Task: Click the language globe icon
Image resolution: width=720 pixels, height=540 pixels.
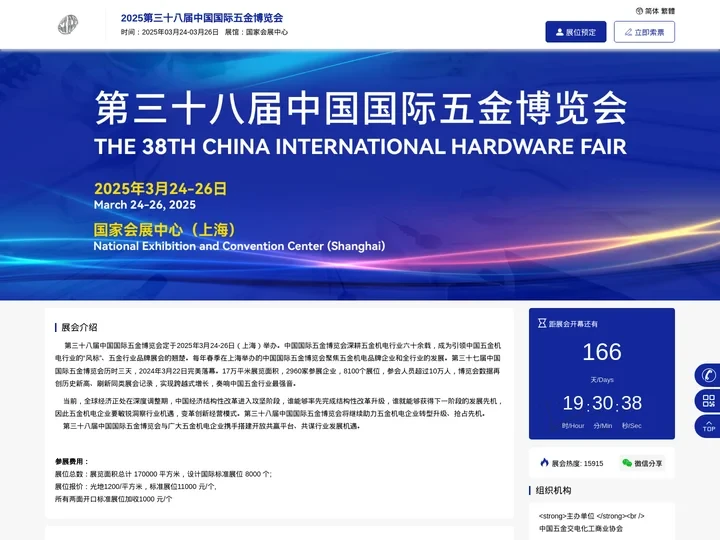Action: tap(639, 11)
